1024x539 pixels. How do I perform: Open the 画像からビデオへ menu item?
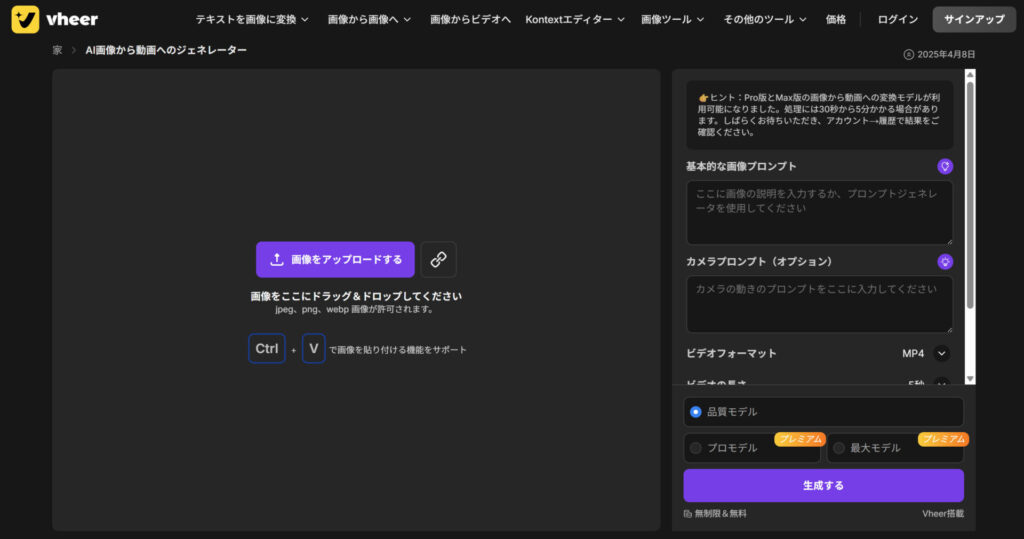pyautogui.click(x=470, y=19)
